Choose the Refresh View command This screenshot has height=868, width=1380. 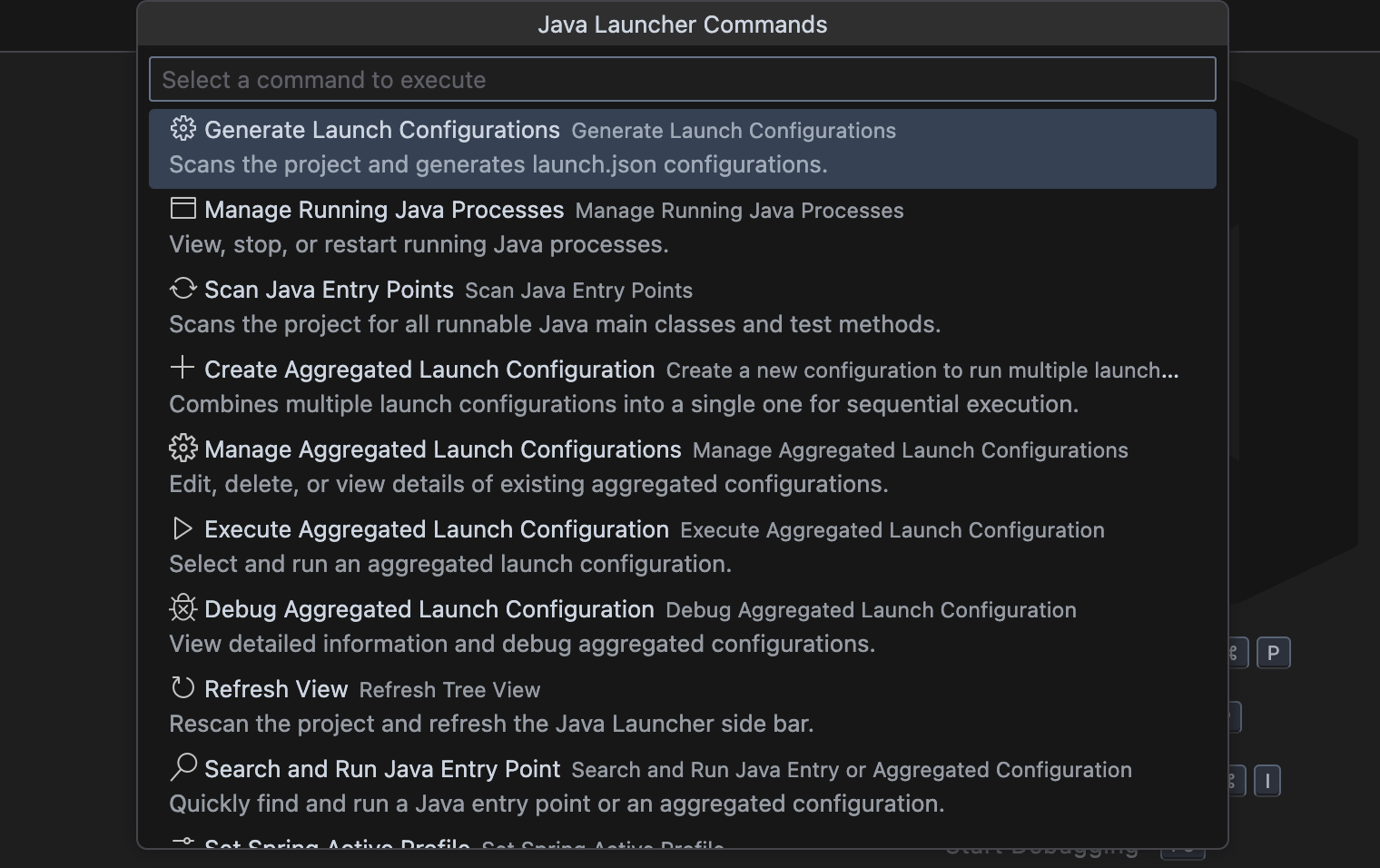(x=682, y=706)
